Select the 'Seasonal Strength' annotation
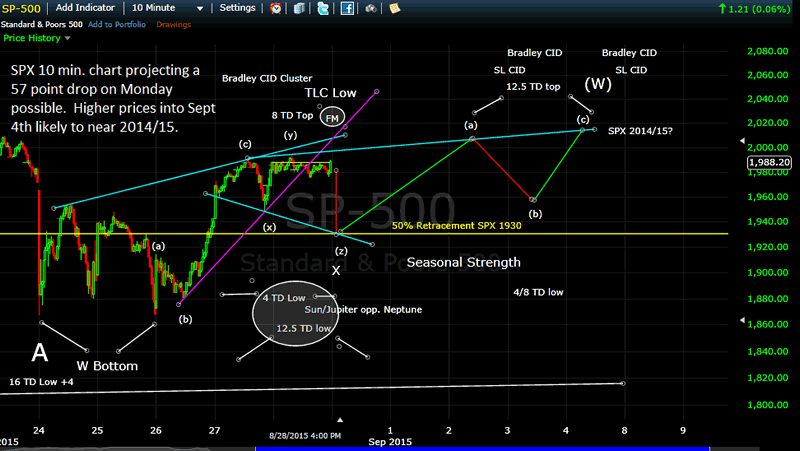The height and width of the screenshot is (451, 800). pos(464,262)
